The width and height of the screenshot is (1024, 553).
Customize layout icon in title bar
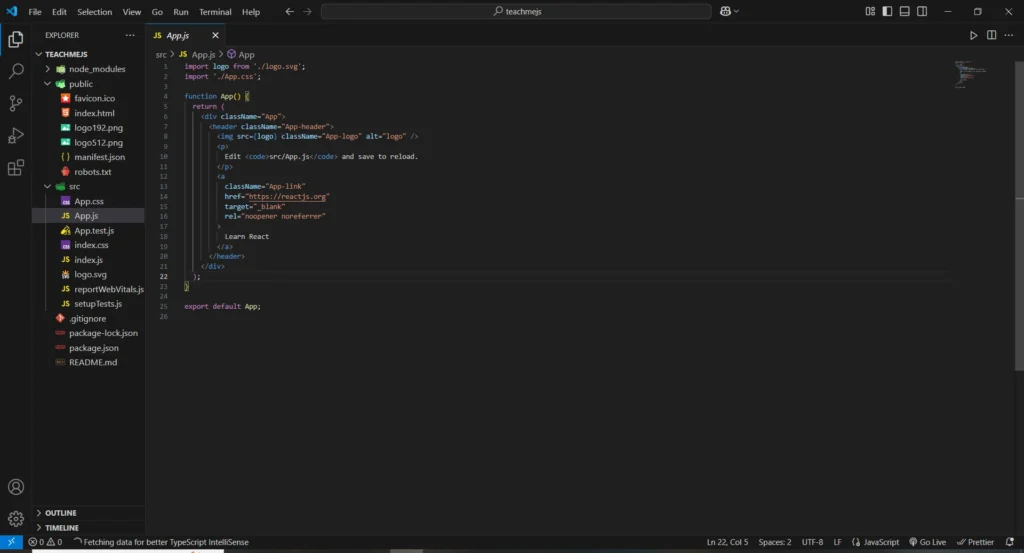[870, 11]
